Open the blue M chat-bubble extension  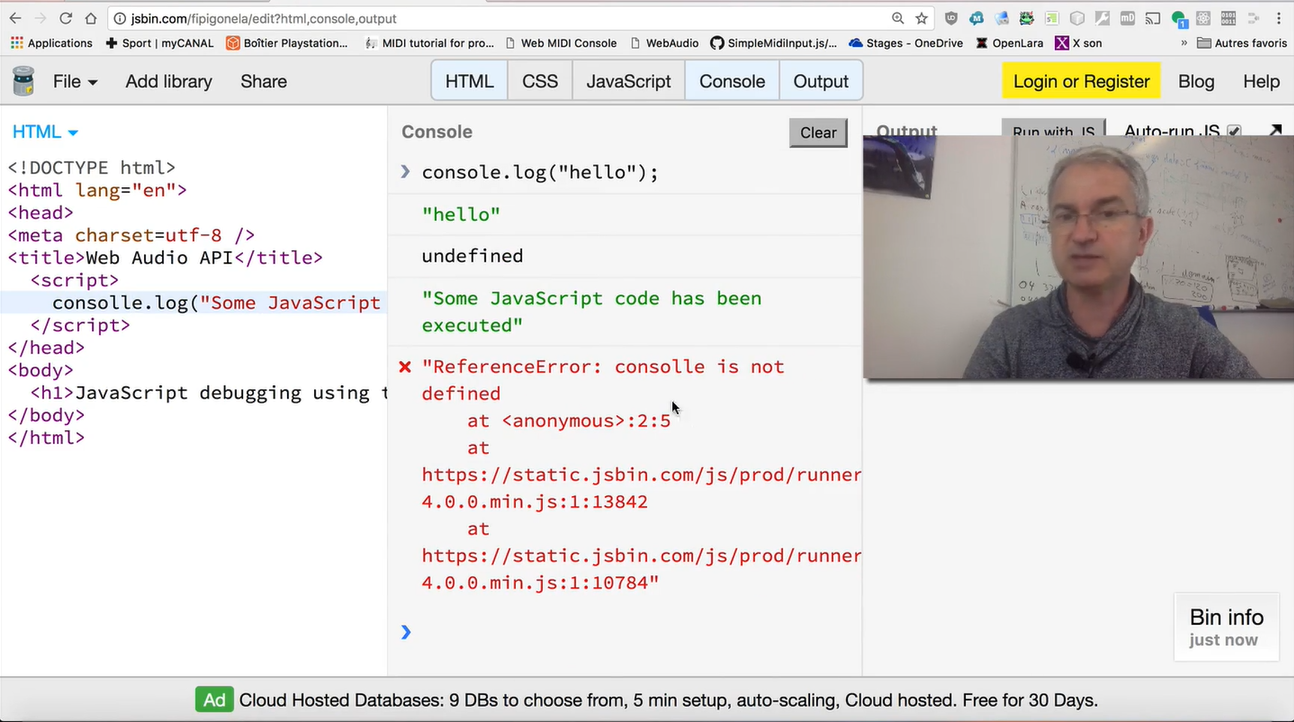point(976,18)
